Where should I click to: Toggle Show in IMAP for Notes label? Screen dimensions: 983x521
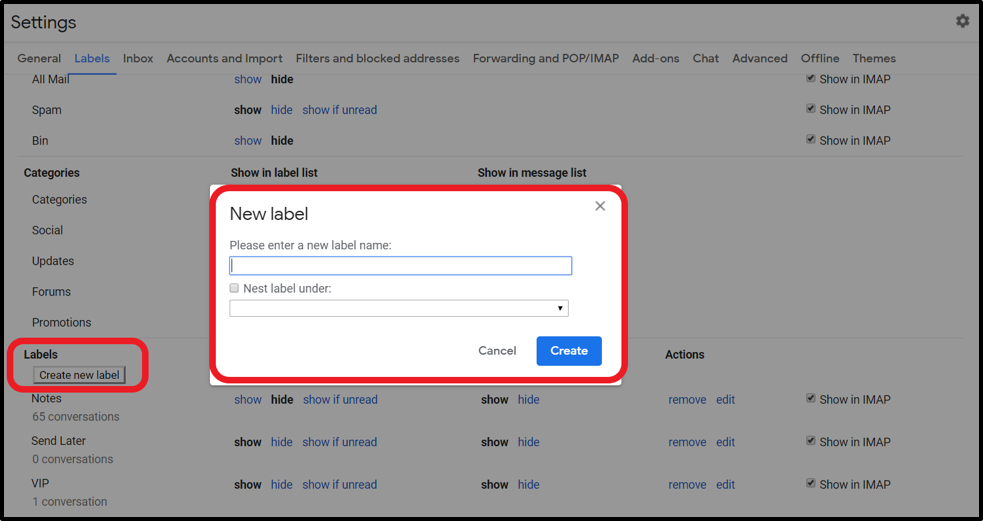coord(810,399)
